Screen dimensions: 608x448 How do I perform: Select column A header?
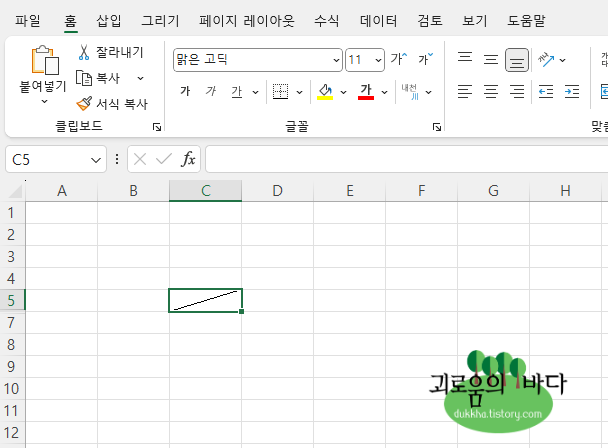pyautogui.click(x=62, y=191)
